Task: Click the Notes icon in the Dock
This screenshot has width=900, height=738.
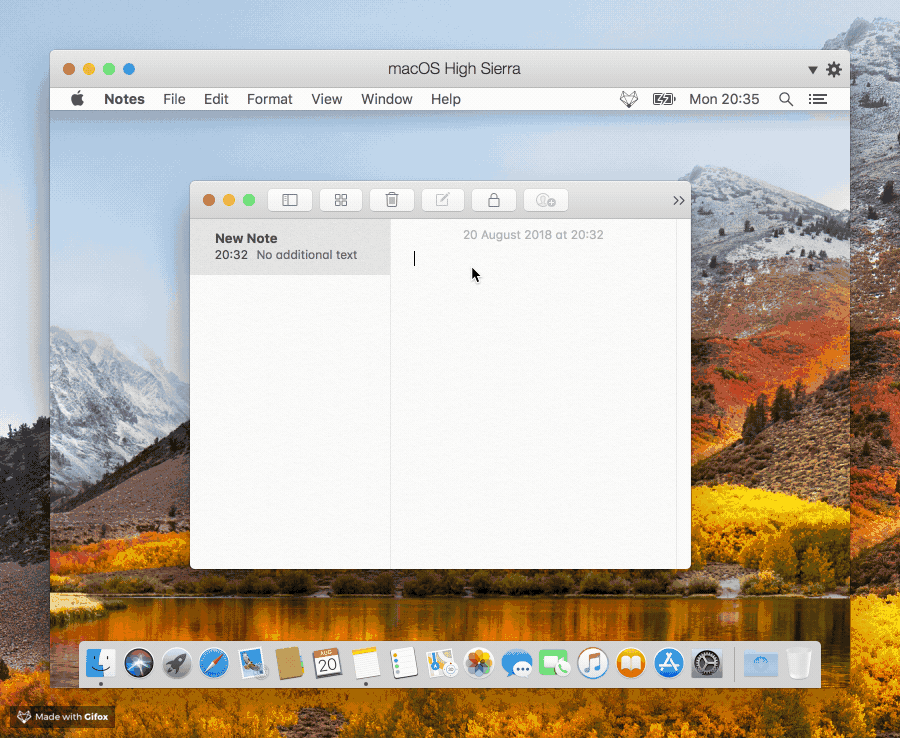Action: (x=366, y=663)
